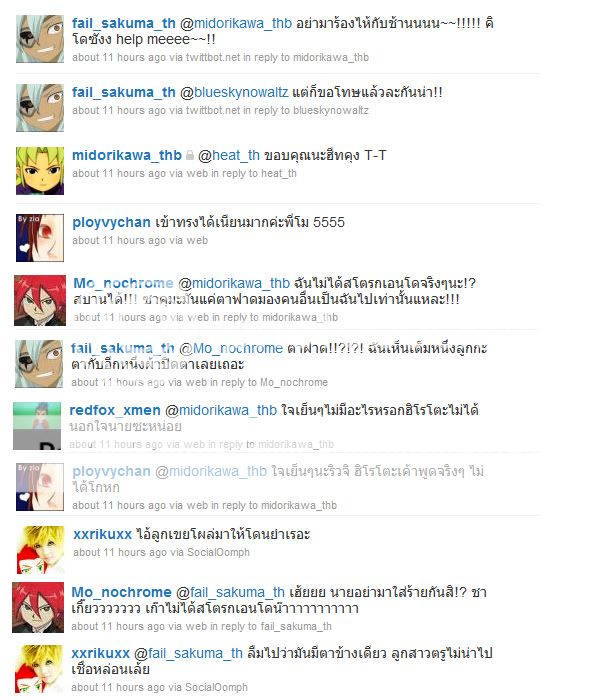Click the @blueskynowaltz mention

[x=234, y=92]
